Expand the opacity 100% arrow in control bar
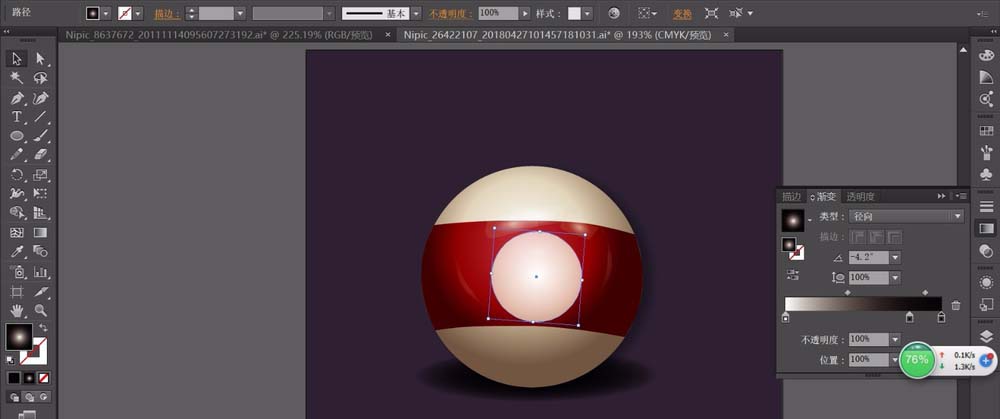Image resolution: width=1000 pixels, height=419 pixels. pos(525,13)
